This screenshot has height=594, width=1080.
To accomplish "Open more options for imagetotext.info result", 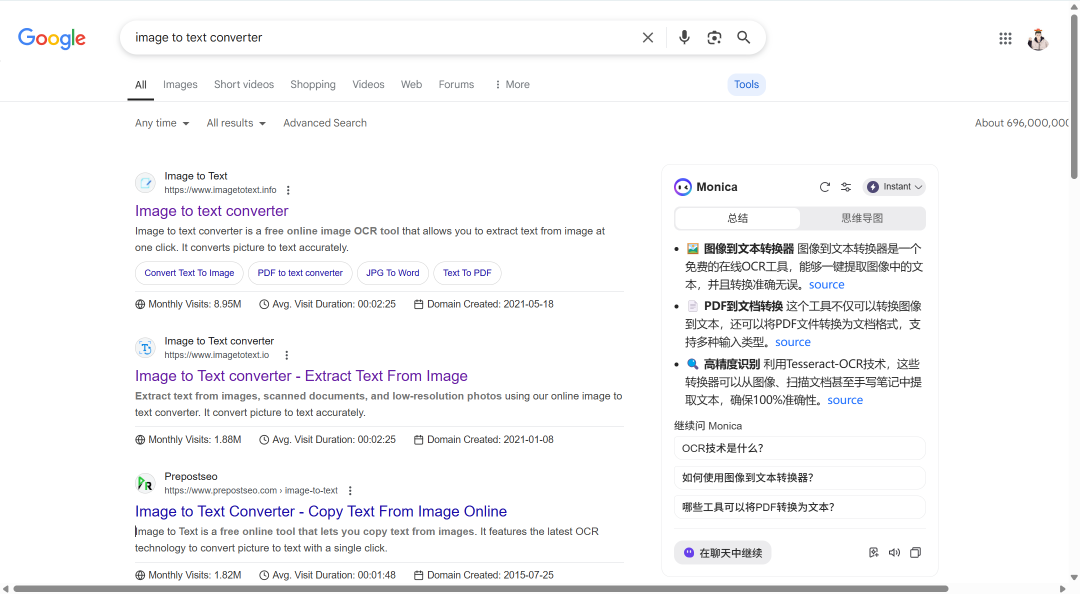I will 288,190.
